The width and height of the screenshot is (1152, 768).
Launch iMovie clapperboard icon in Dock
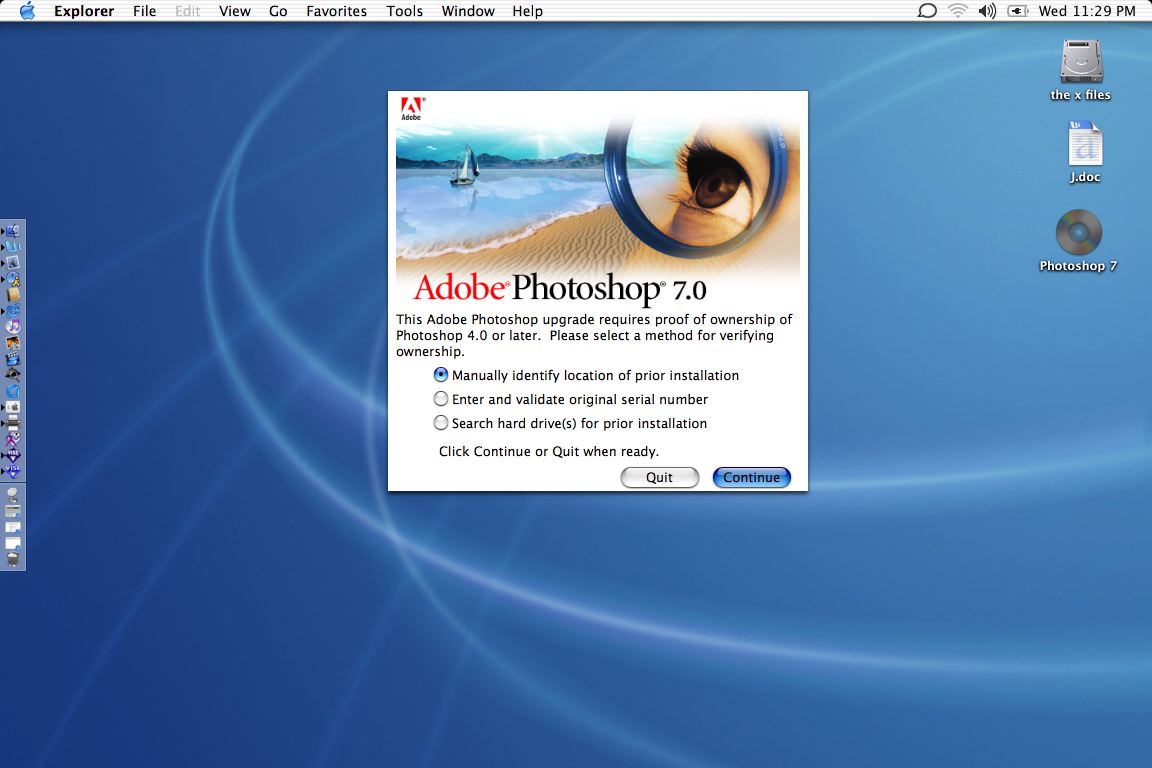(13, 359)
